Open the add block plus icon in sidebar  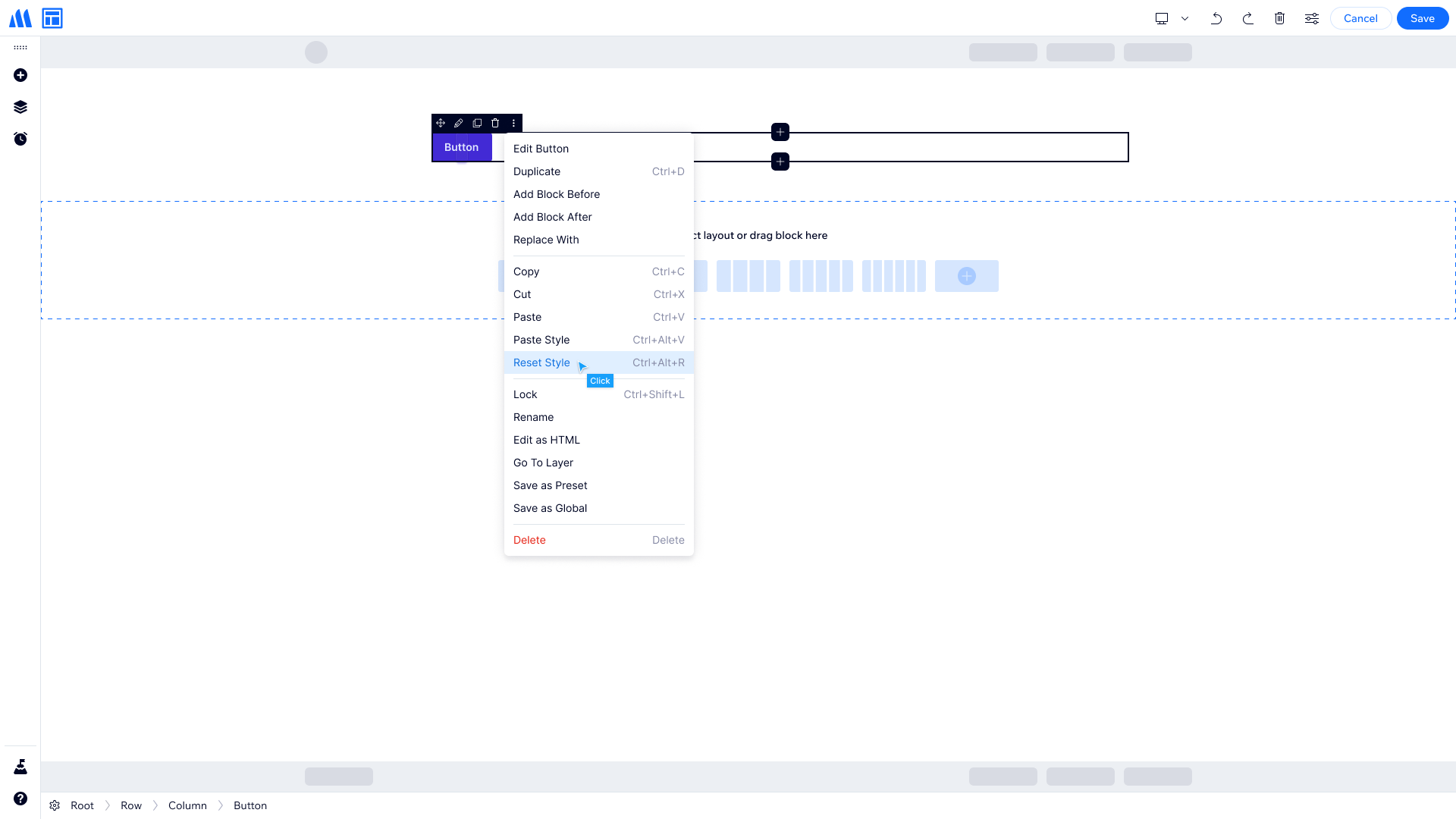tap(20, 75)
